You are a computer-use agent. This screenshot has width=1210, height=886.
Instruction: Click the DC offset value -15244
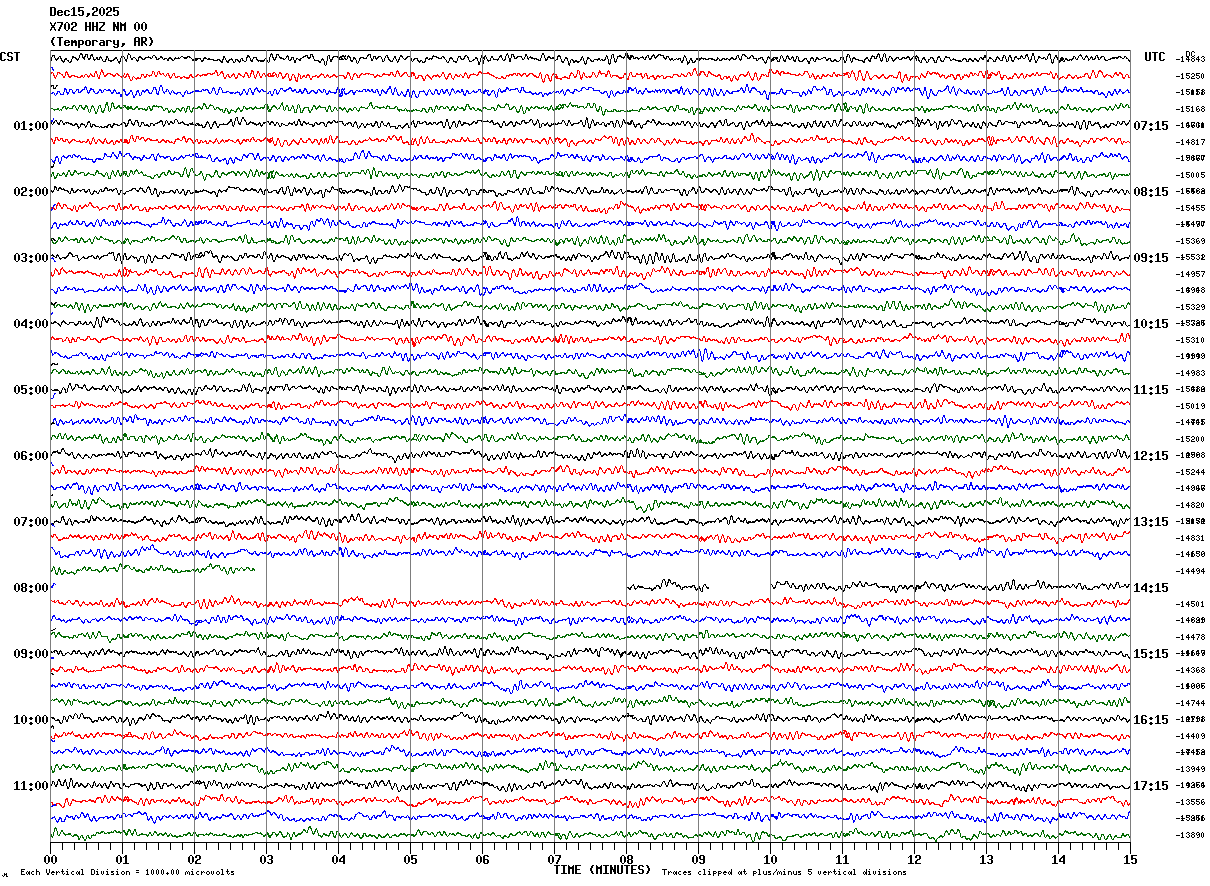pyautogui.click(x=1191, y=472)
